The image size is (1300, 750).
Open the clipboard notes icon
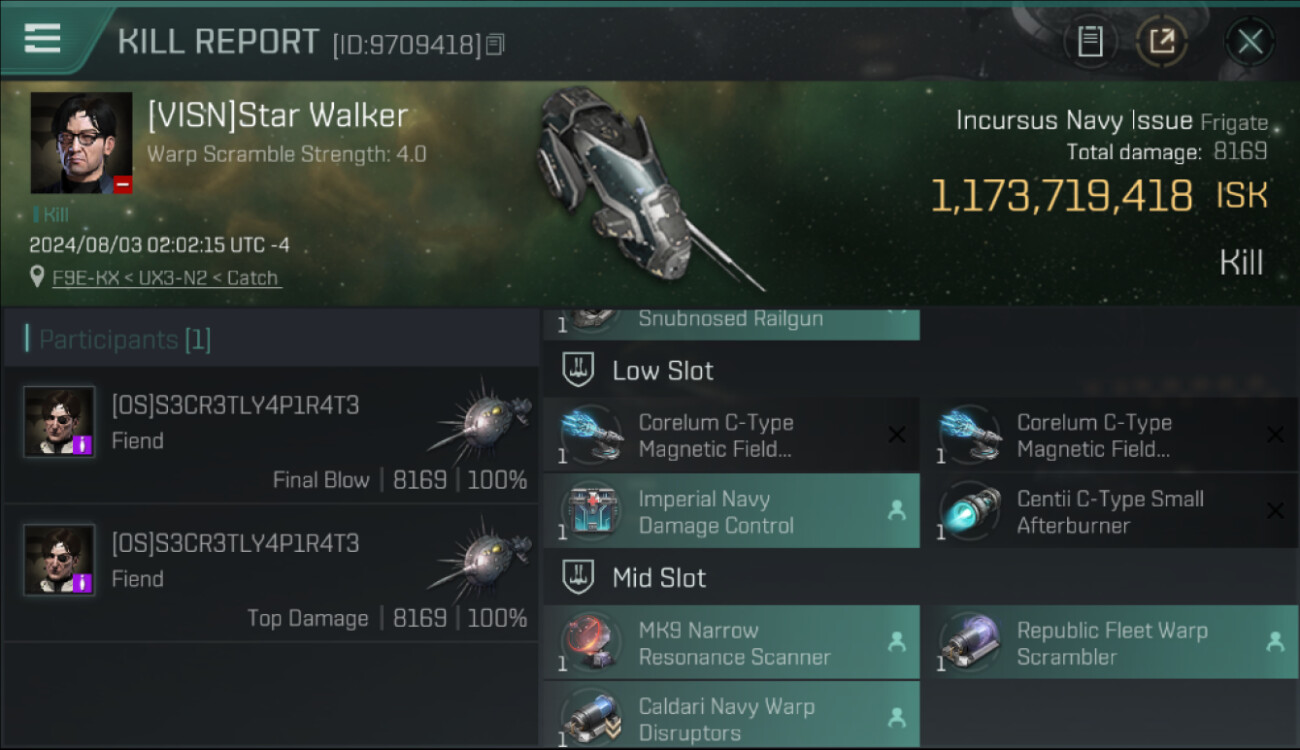pos(1090,42)
